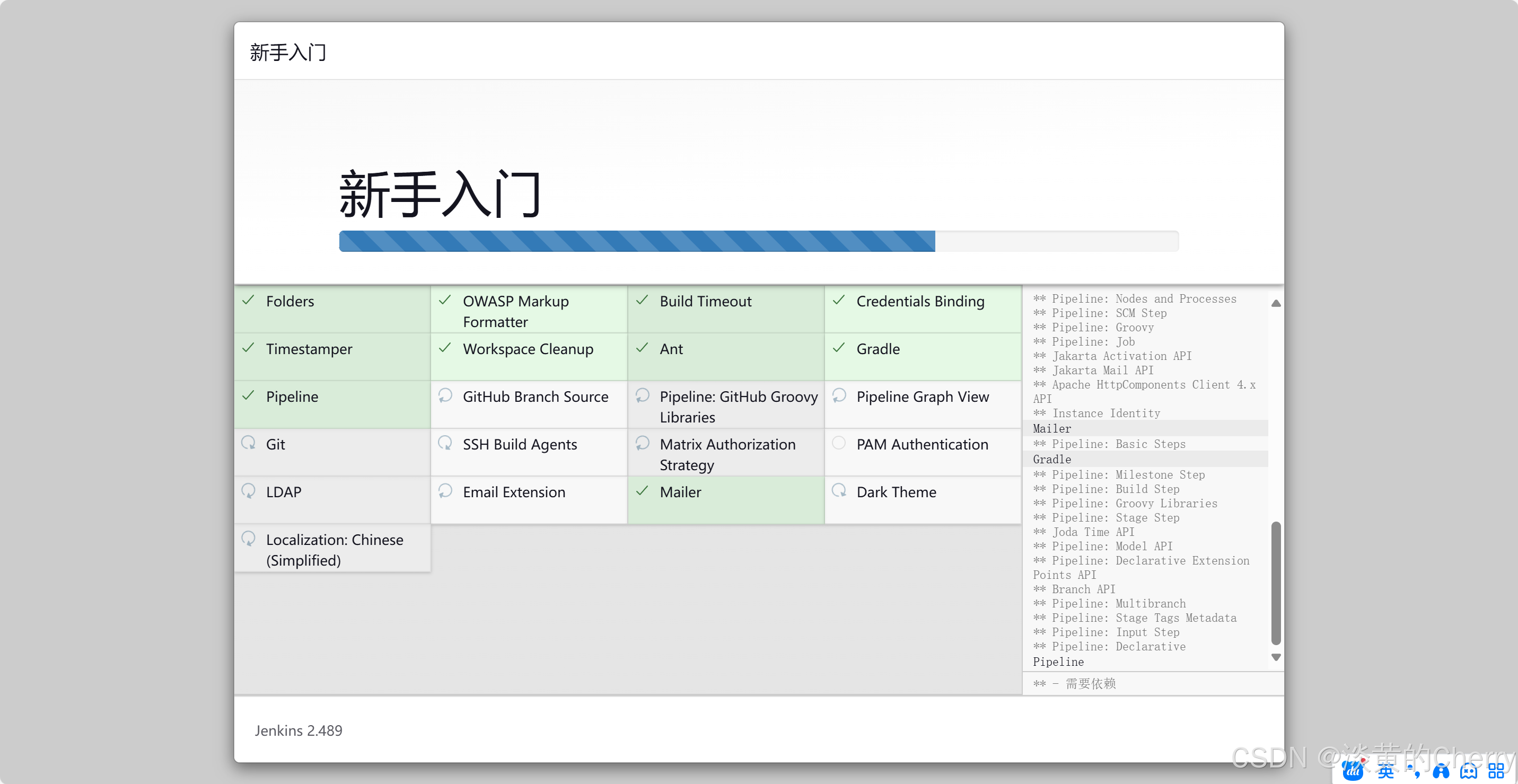Click the spinner icon beside Dark Theme

[x=839, y=490]
